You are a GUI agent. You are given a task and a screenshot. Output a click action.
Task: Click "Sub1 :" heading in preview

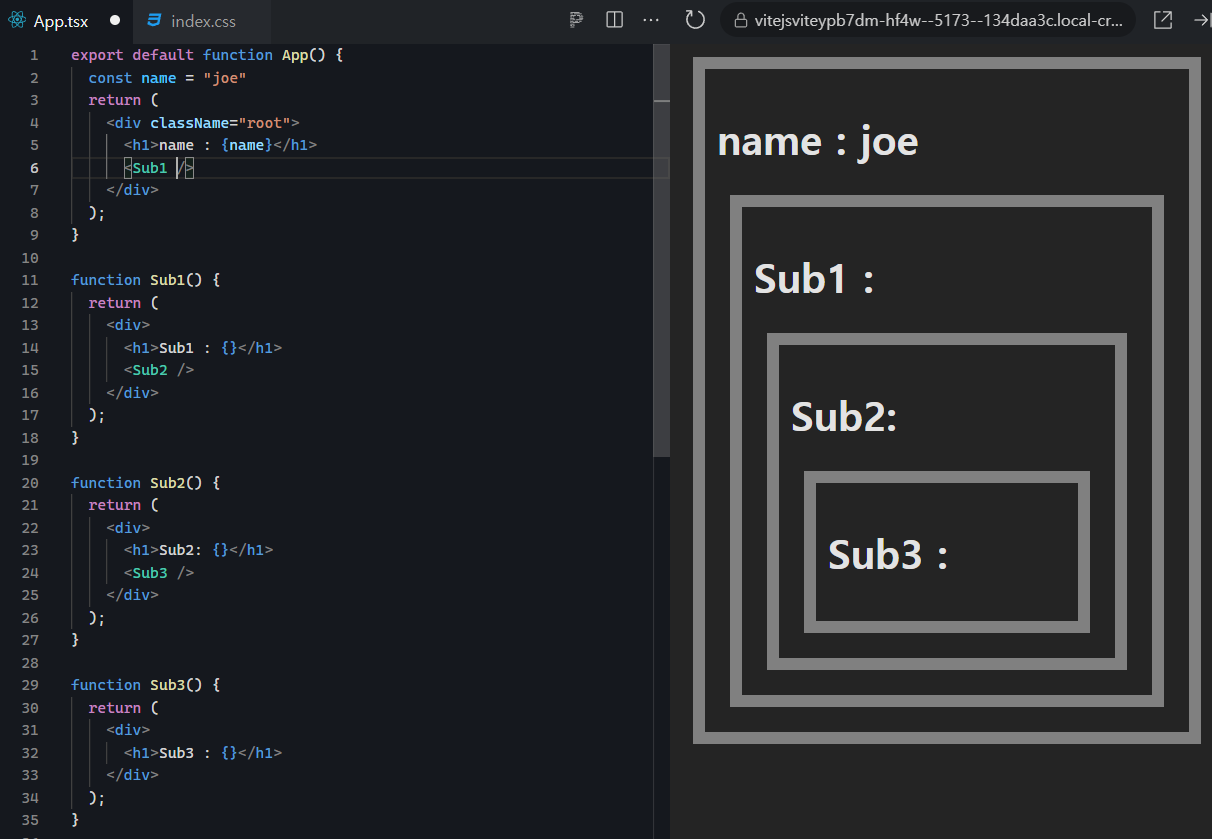[x=814, y=278]
